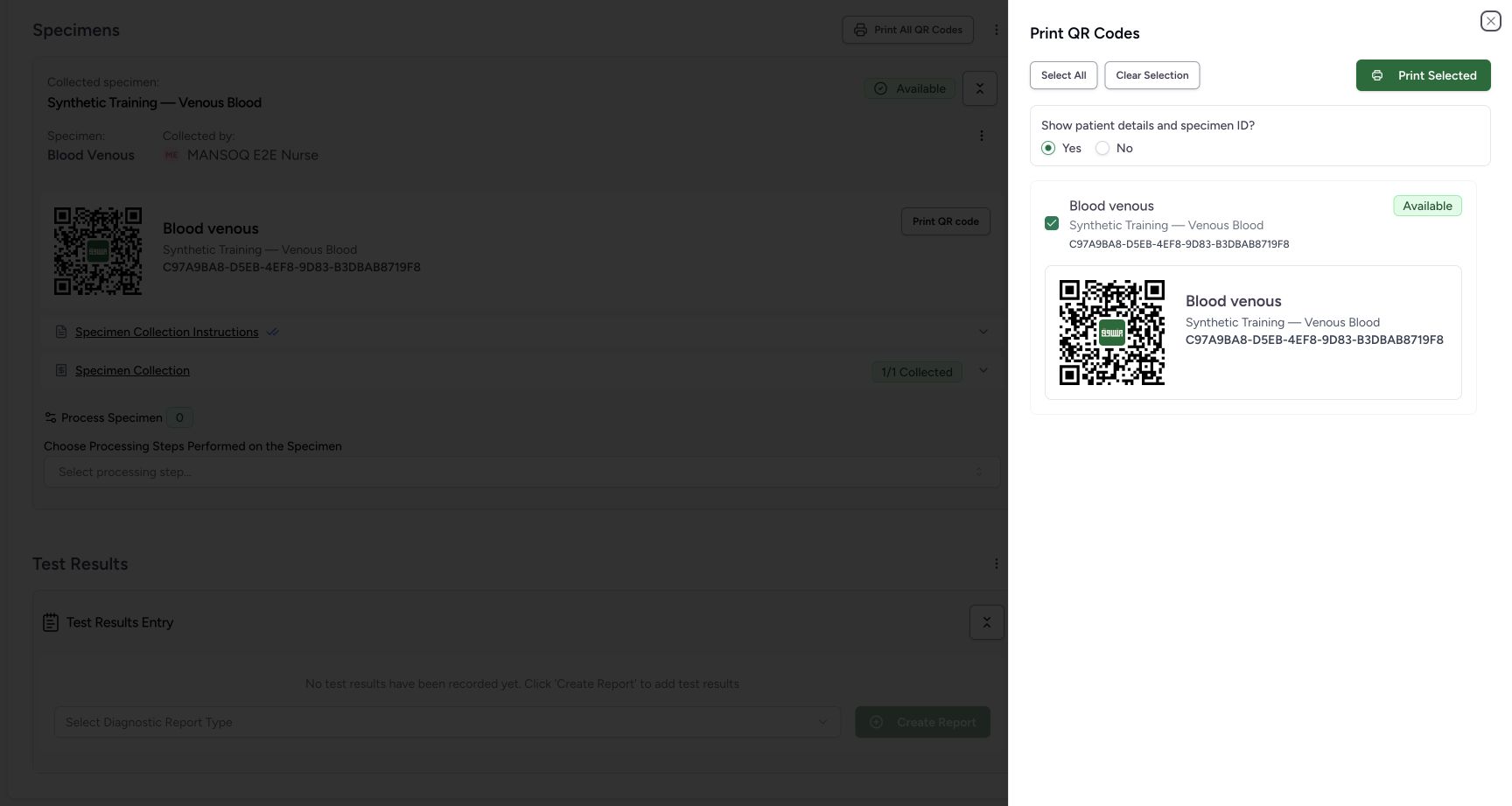
Task: Collapse the collected specimen card
Action: click(x=979, y=88)
